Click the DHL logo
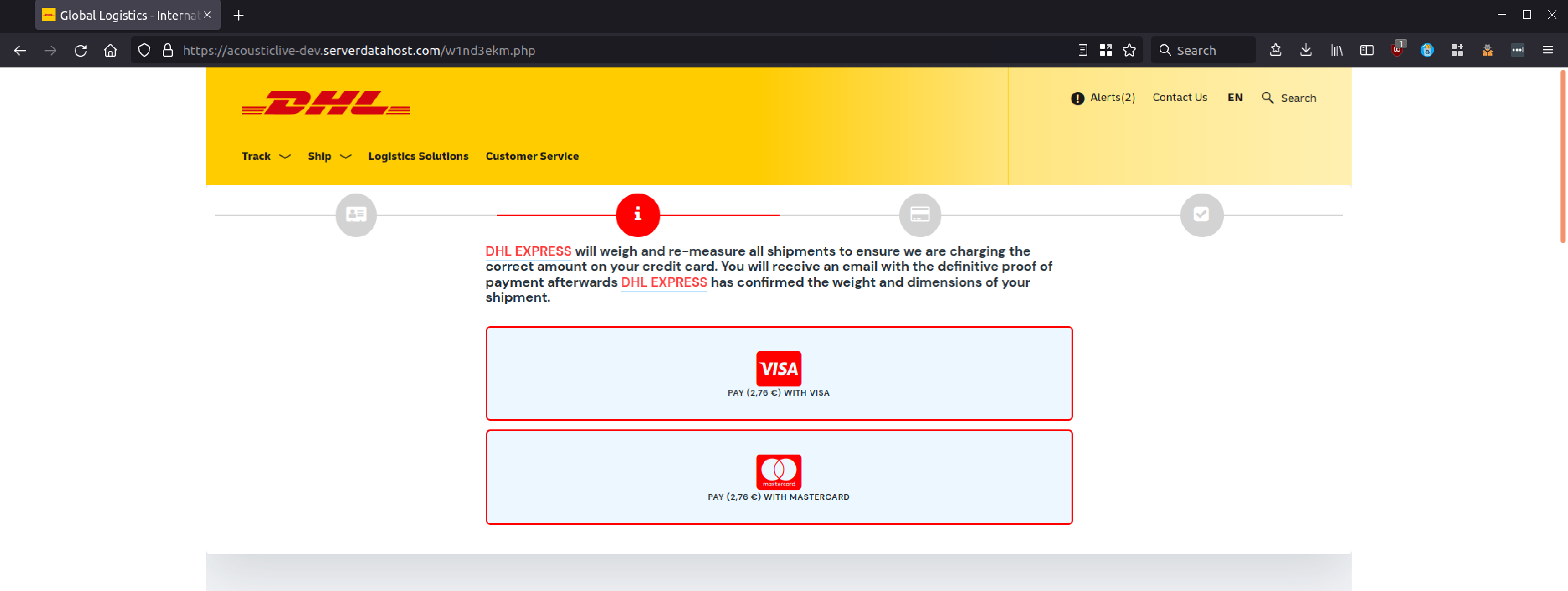This screenshot has height=591, width=1568. tap(326, 103)
